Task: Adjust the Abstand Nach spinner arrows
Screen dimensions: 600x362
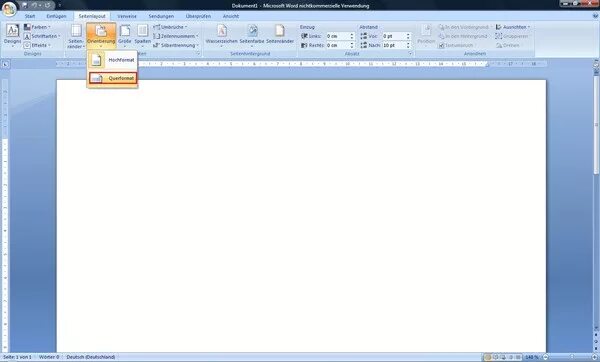Action: click(408, 45)
